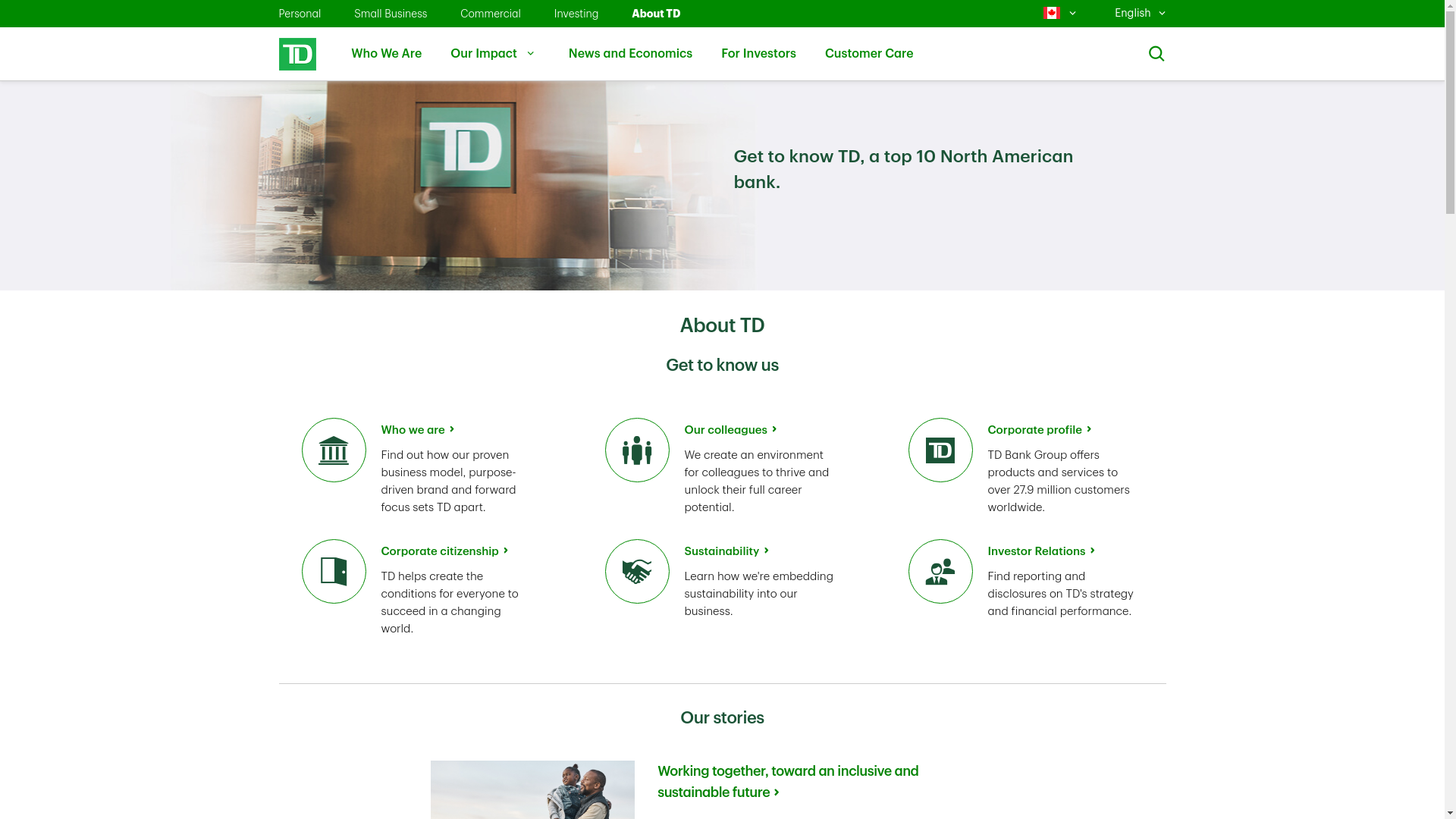Click the door icon for Corporate citizenship
This screenshot has height=819, width=1456.
tap(334, 572)
